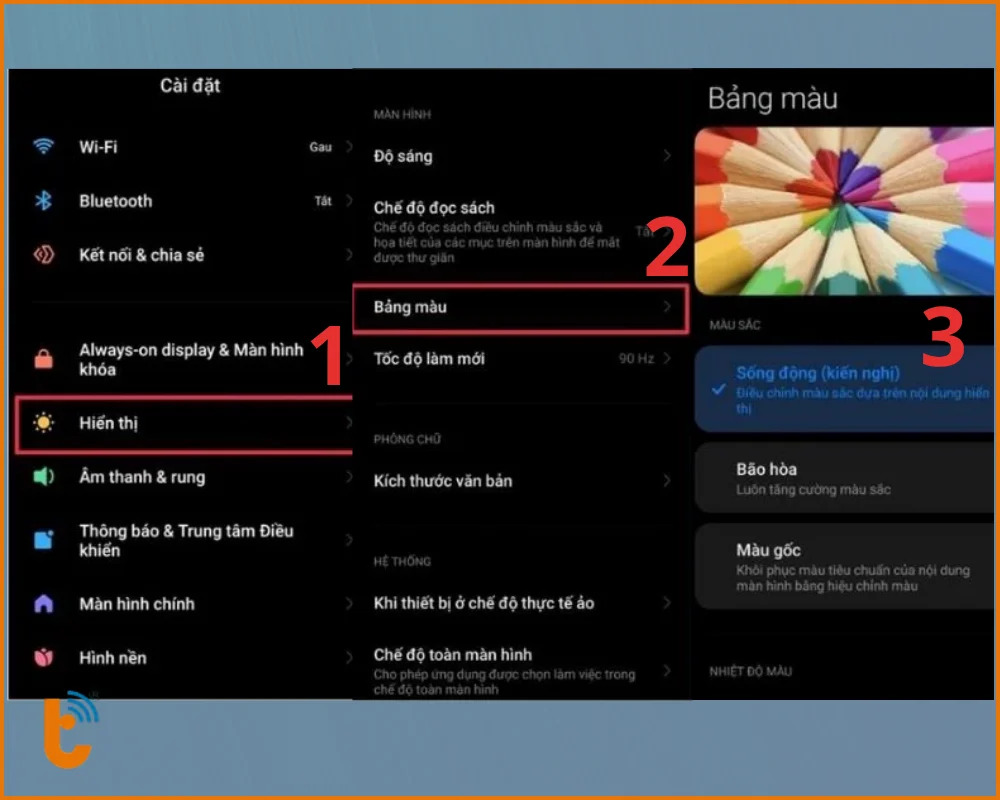Open Chế độ đọc sách reading mode
The image size is (1000, 800).
[522, 232]
